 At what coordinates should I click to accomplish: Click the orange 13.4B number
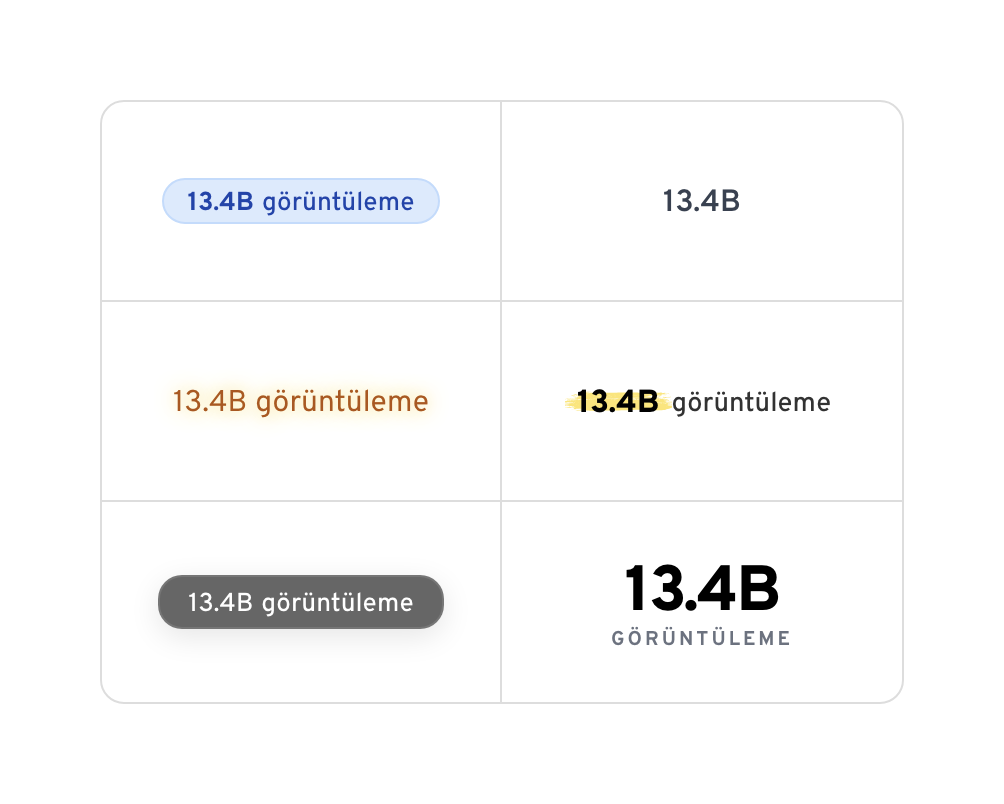(209, 402)
